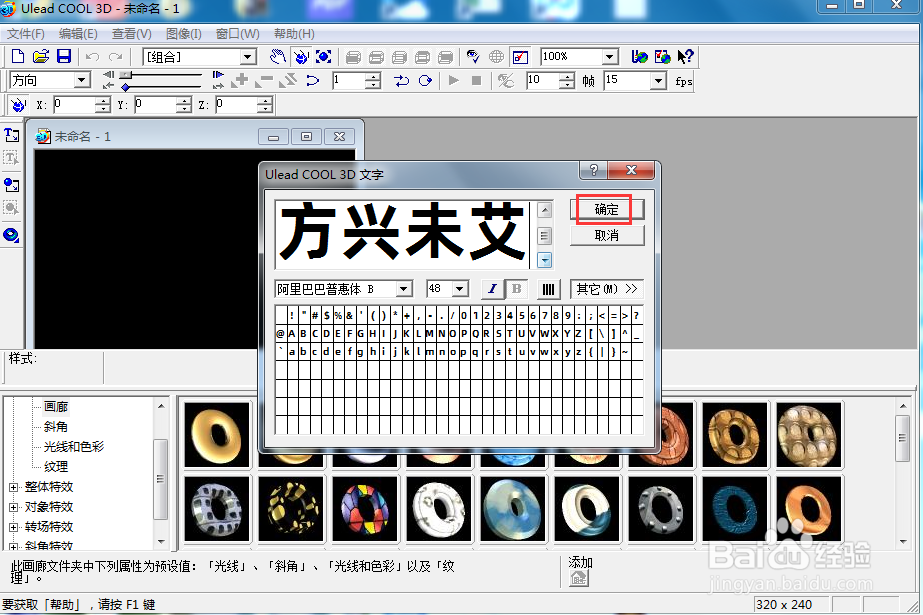Click the 确定 button
This screenshot has height=615, width=923.
[607, 210]
